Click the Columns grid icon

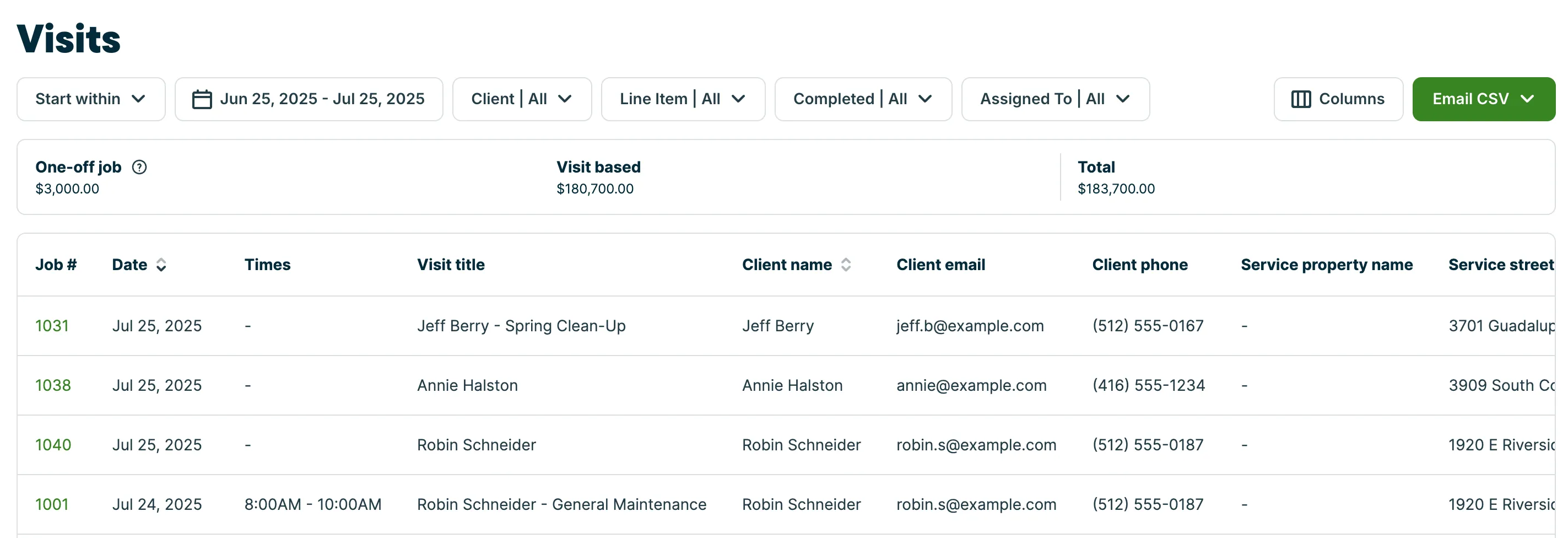[1301, 99]
